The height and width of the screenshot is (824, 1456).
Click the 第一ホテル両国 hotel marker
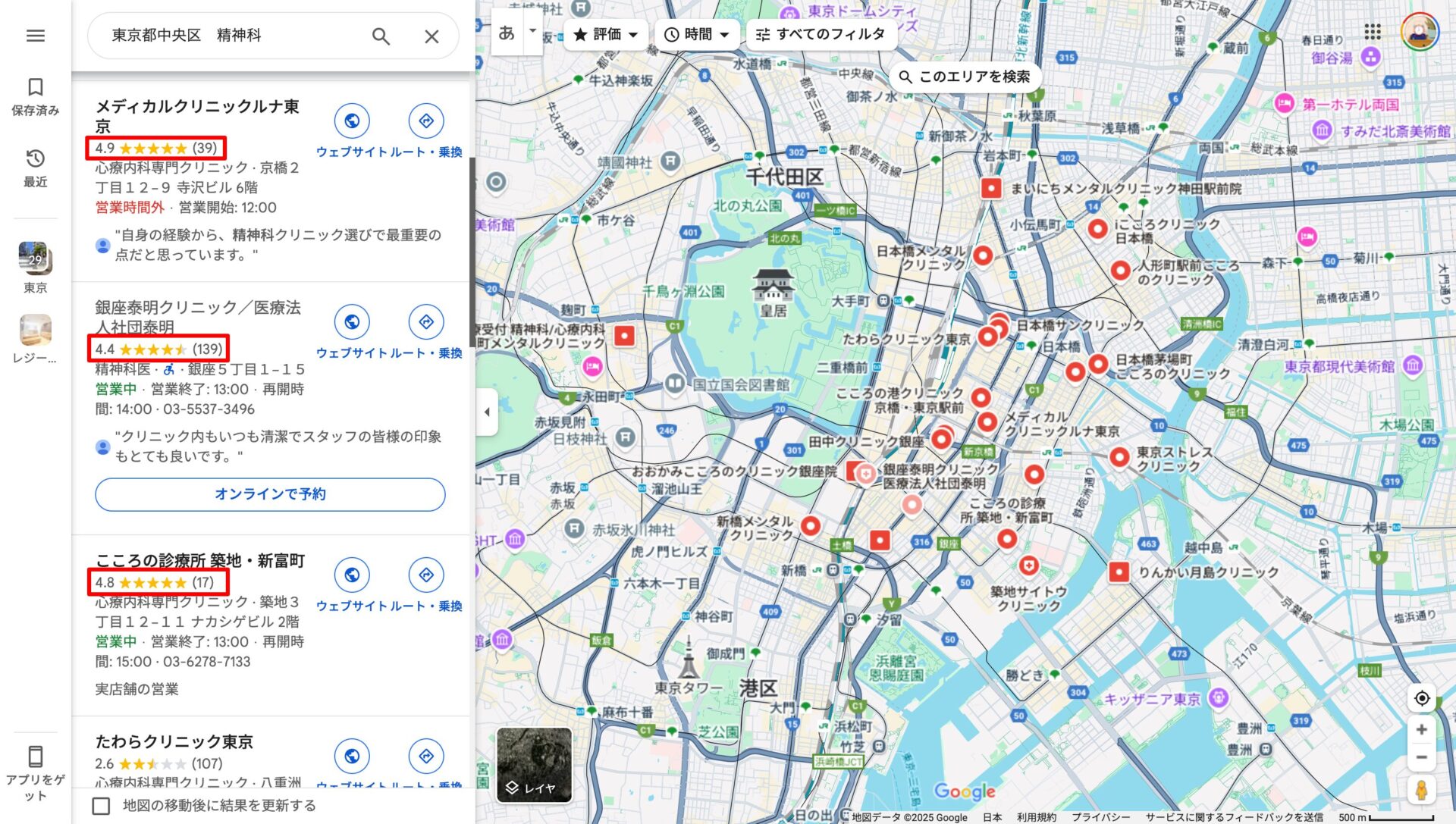click(1284, 104)
